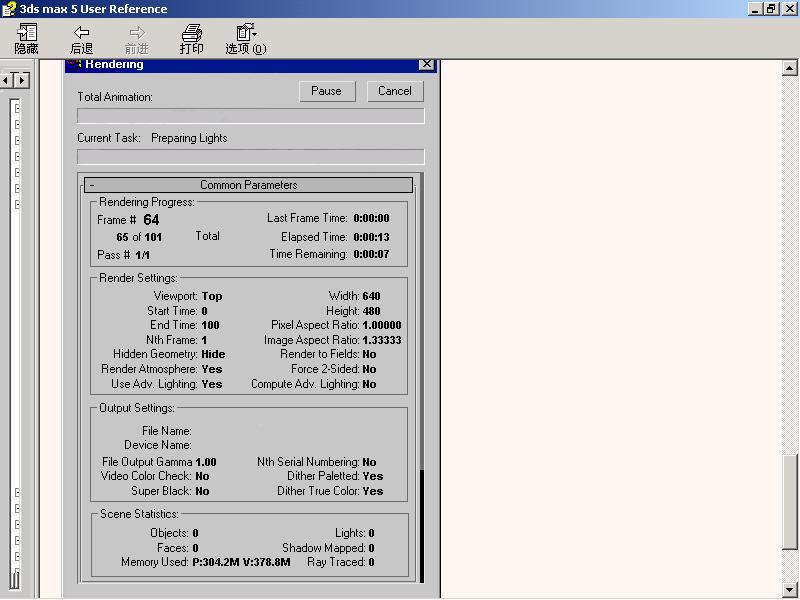Click the 'Render to Fields:' label
Image resolution: width=800 pixels, height=600 pixels.
[x=319, y=354]
